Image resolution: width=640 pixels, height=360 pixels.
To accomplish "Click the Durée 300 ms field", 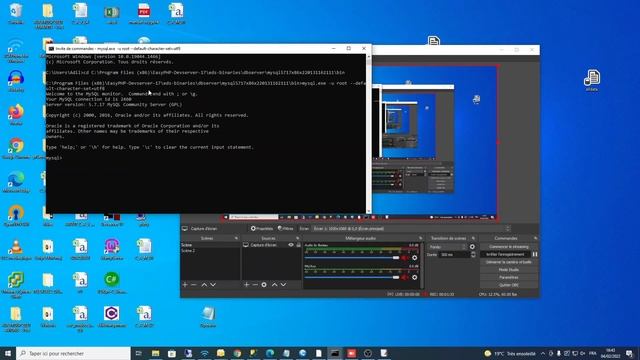I will pos(454,255).
